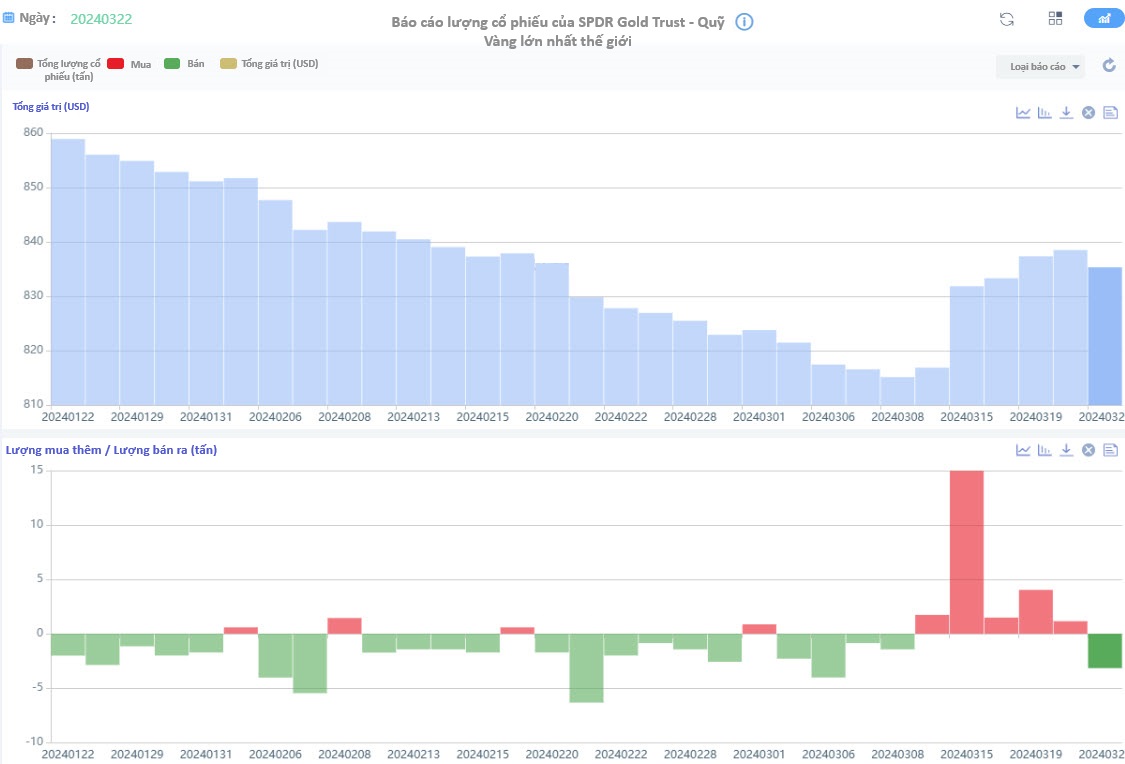Viewport: 1125px width, 764px height.
Task: Click the blue chart mode button
Action: [1104, 19]
